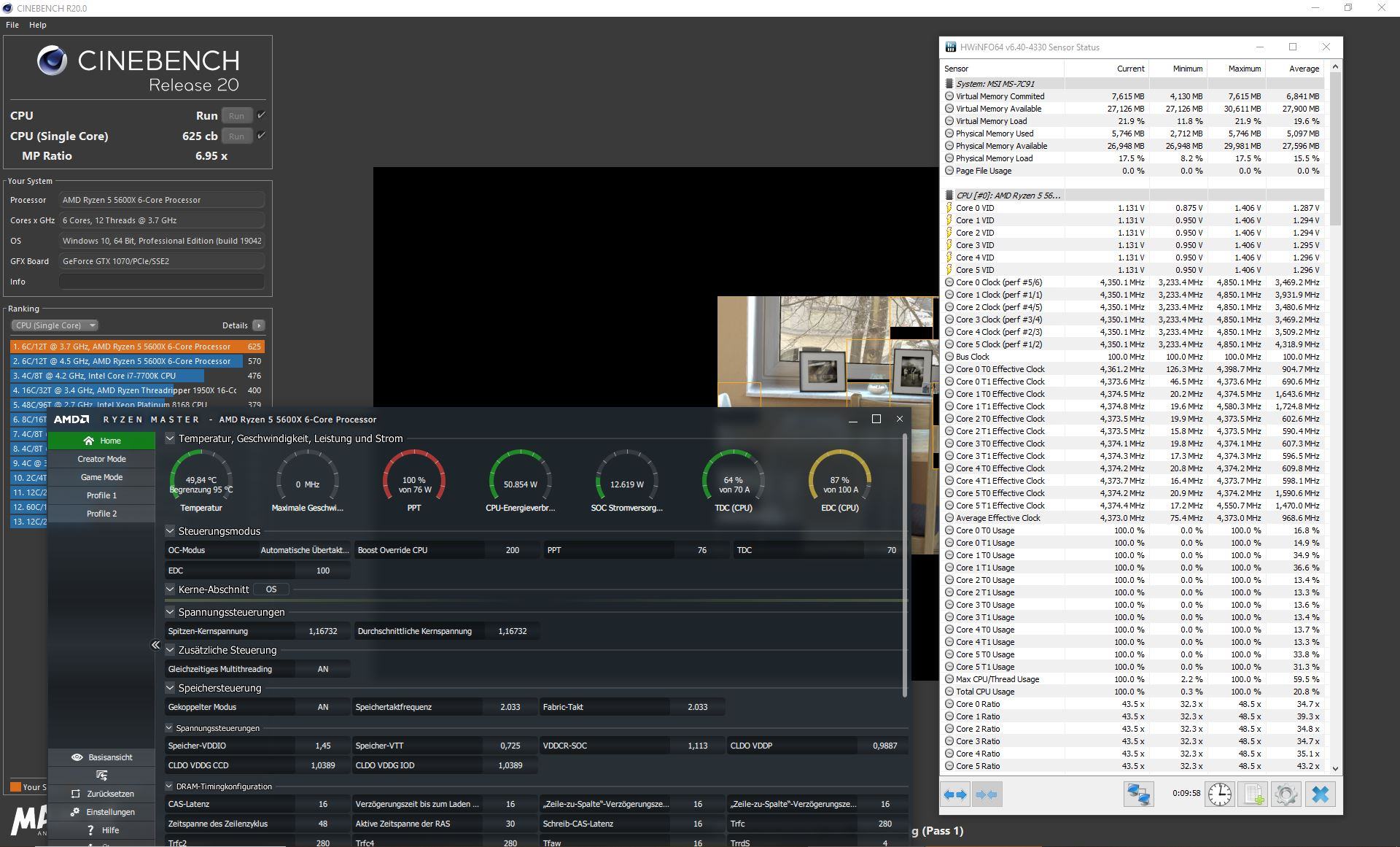The image size is (1400, 847).
Task: Toggle the CPU test checkbox in Cinebench
Action: [x=261, y=115]
